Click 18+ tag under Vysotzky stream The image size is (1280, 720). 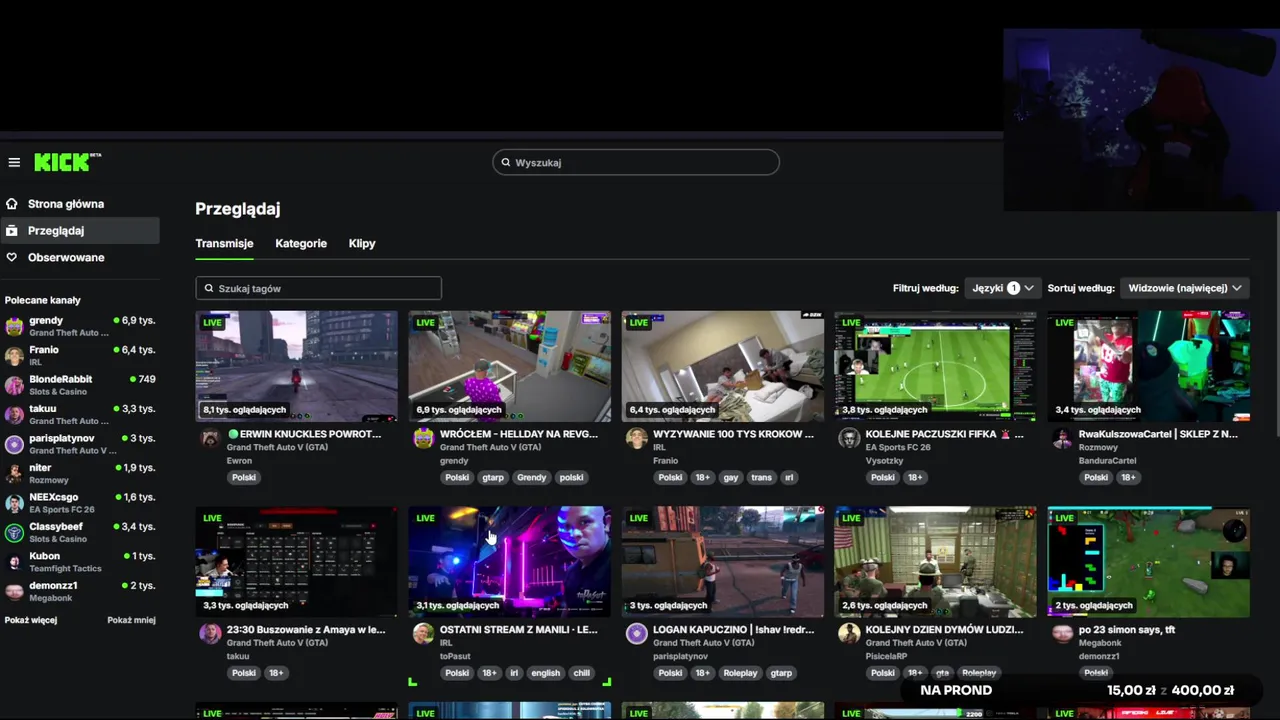point(915,477)
